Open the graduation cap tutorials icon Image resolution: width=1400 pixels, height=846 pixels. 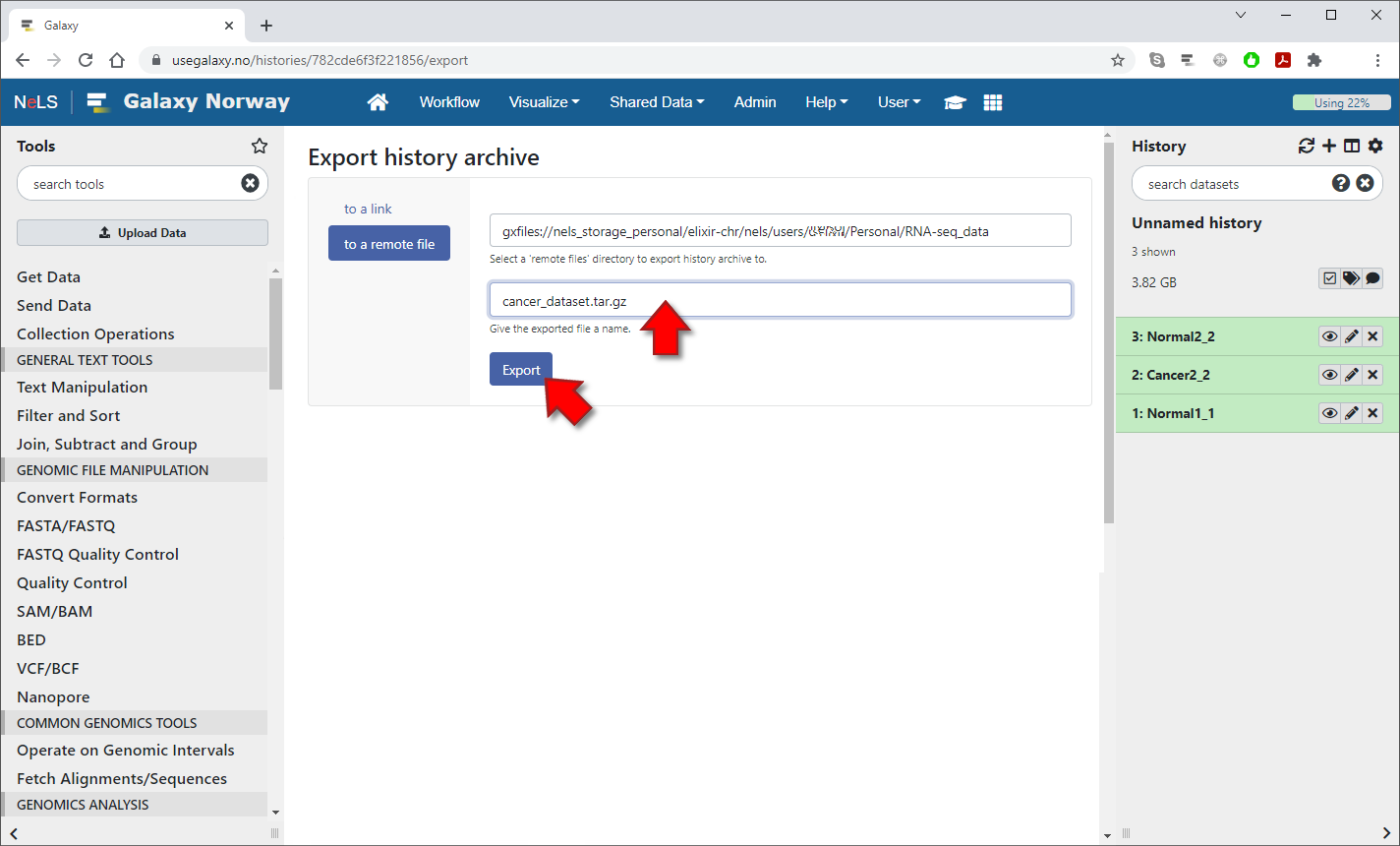[954, 102]
